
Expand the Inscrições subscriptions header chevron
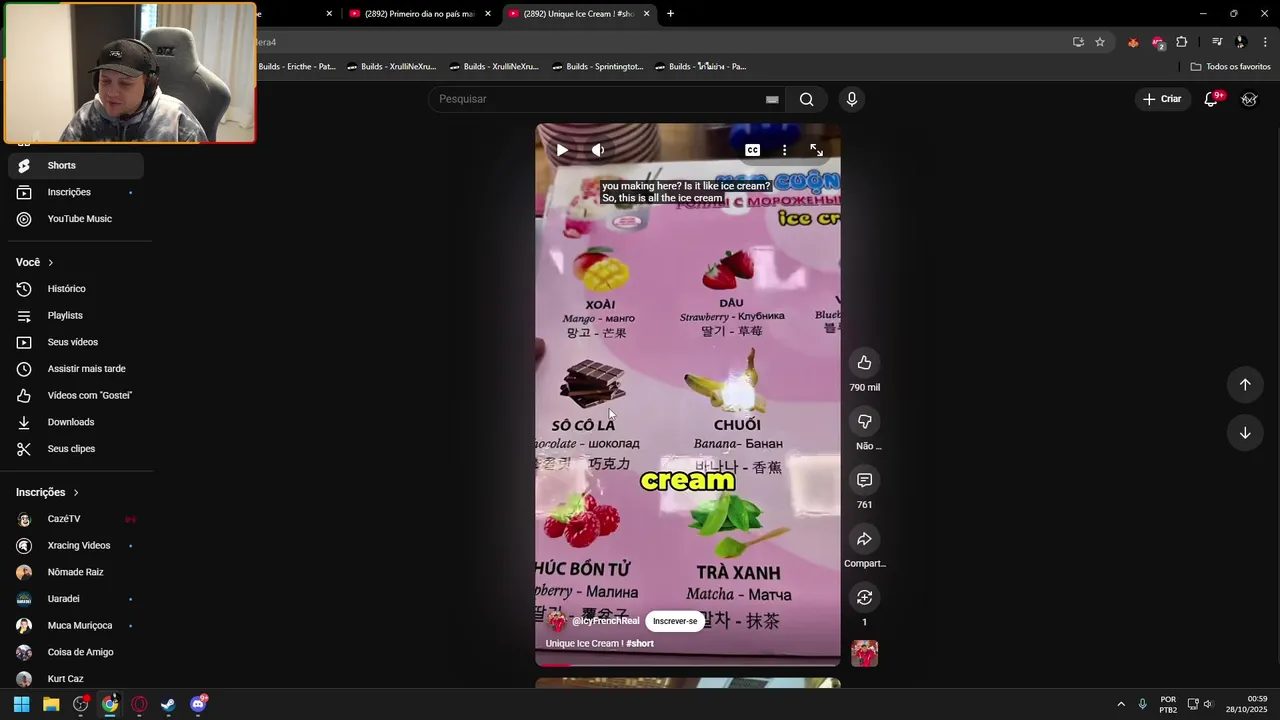(75, 492)
